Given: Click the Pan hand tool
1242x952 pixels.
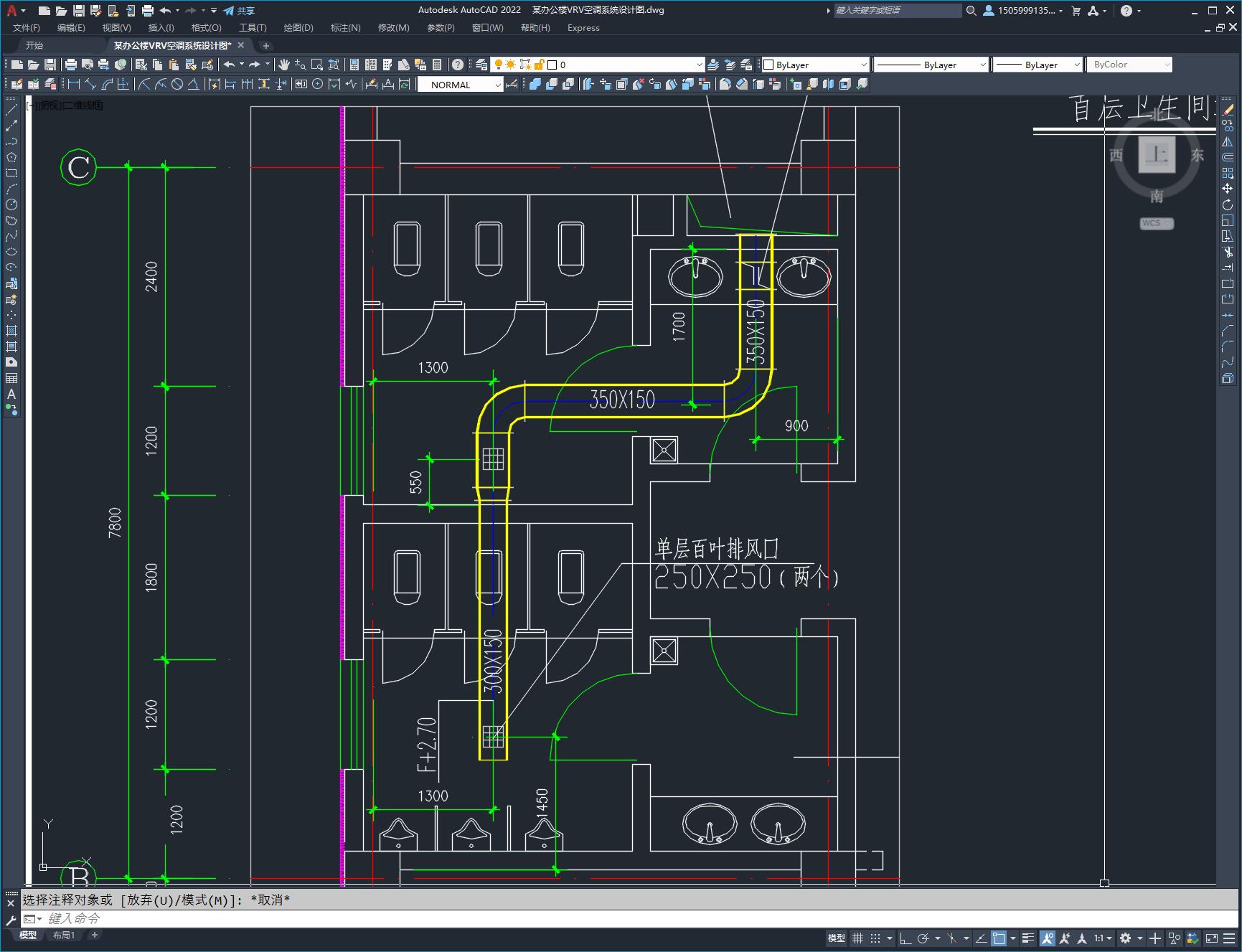Looking at the screenshot, I should click(284, 65).
